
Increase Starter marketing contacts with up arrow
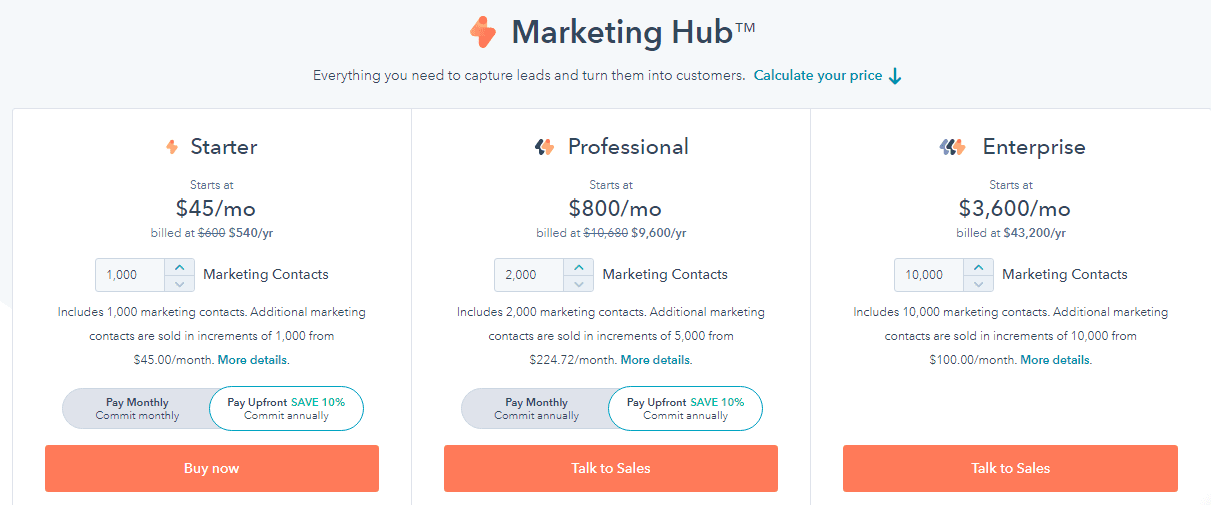[180, 267]
